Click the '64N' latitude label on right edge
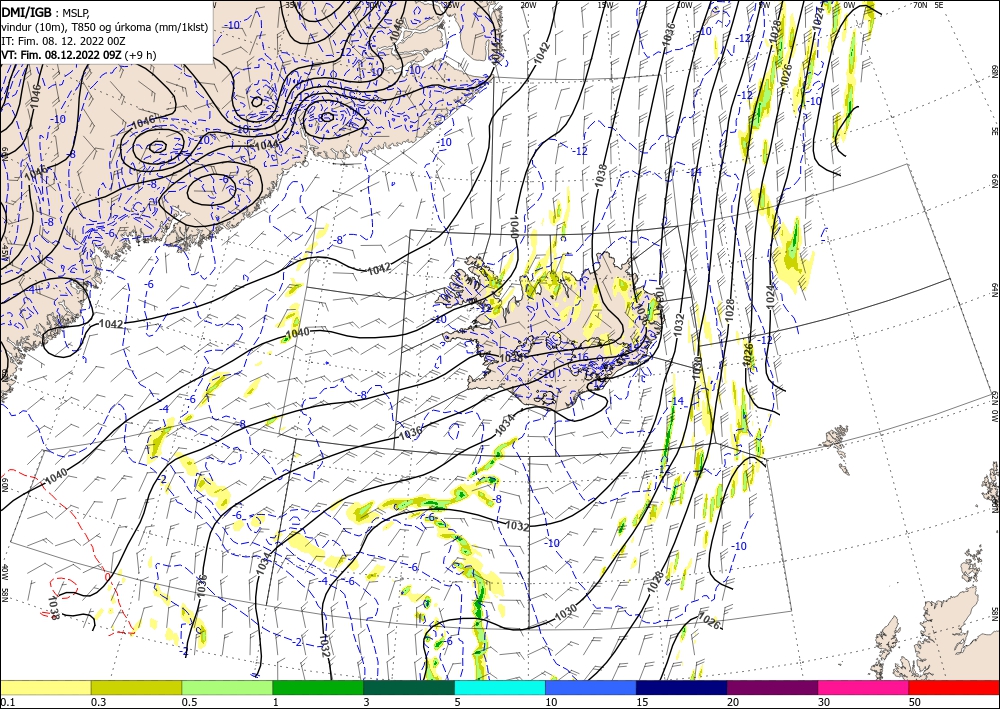This screenshot has height=709, width=1000. [994, 290]
